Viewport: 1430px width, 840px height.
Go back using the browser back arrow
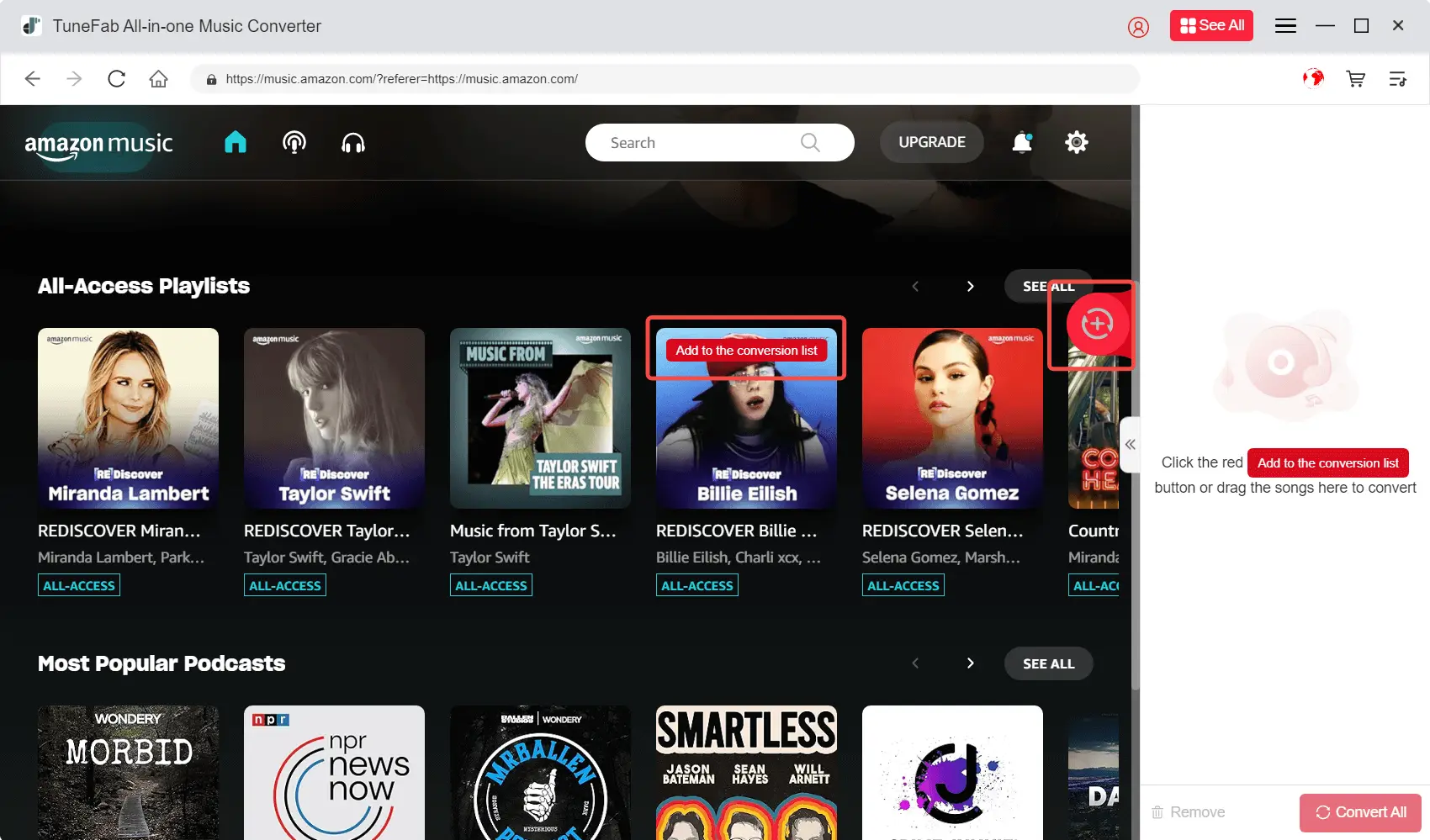[x=33, y=79]
